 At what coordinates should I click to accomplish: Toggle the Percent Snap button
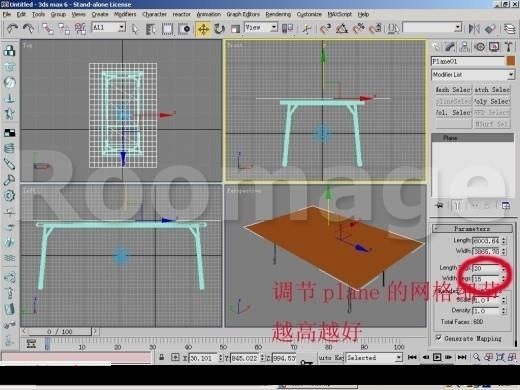click(x=358, y=29)
